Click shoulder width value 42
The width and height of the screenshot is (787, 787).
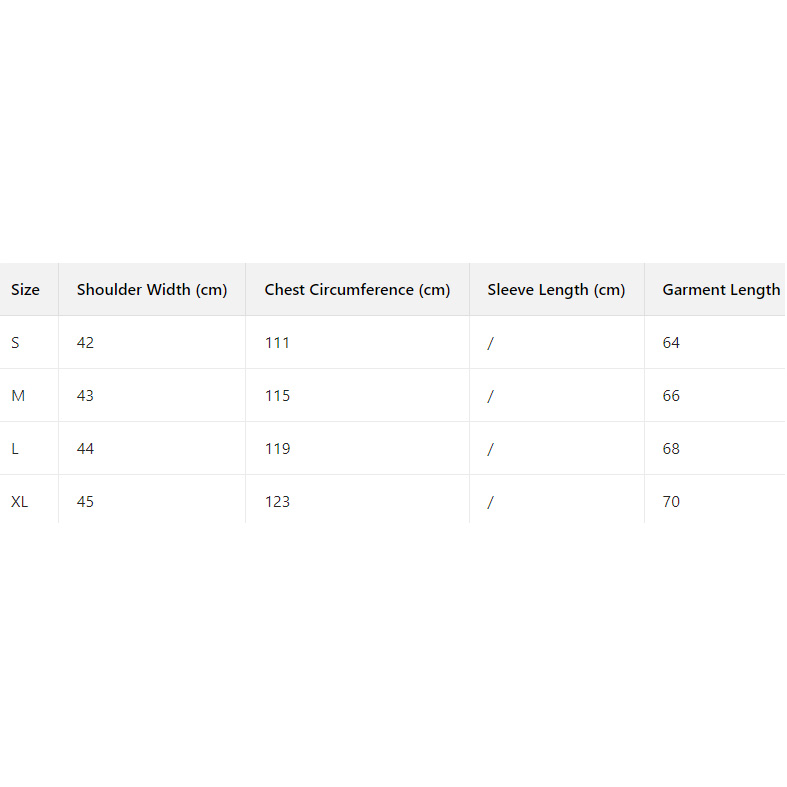(x=85, y=343)
